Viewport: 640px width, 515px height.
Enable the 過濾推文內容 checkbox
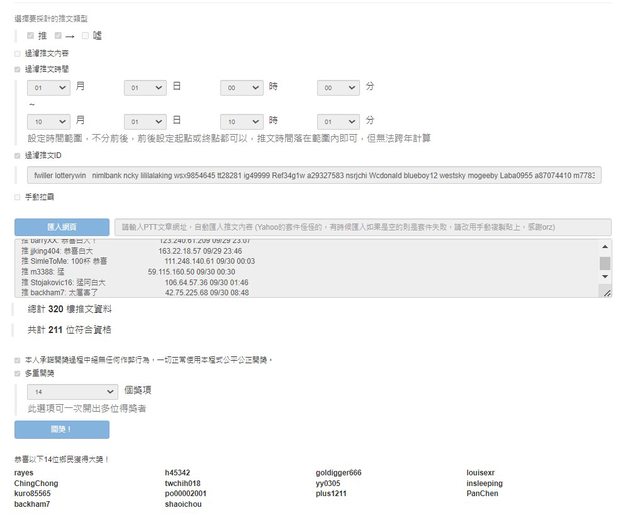coord(17,53)
